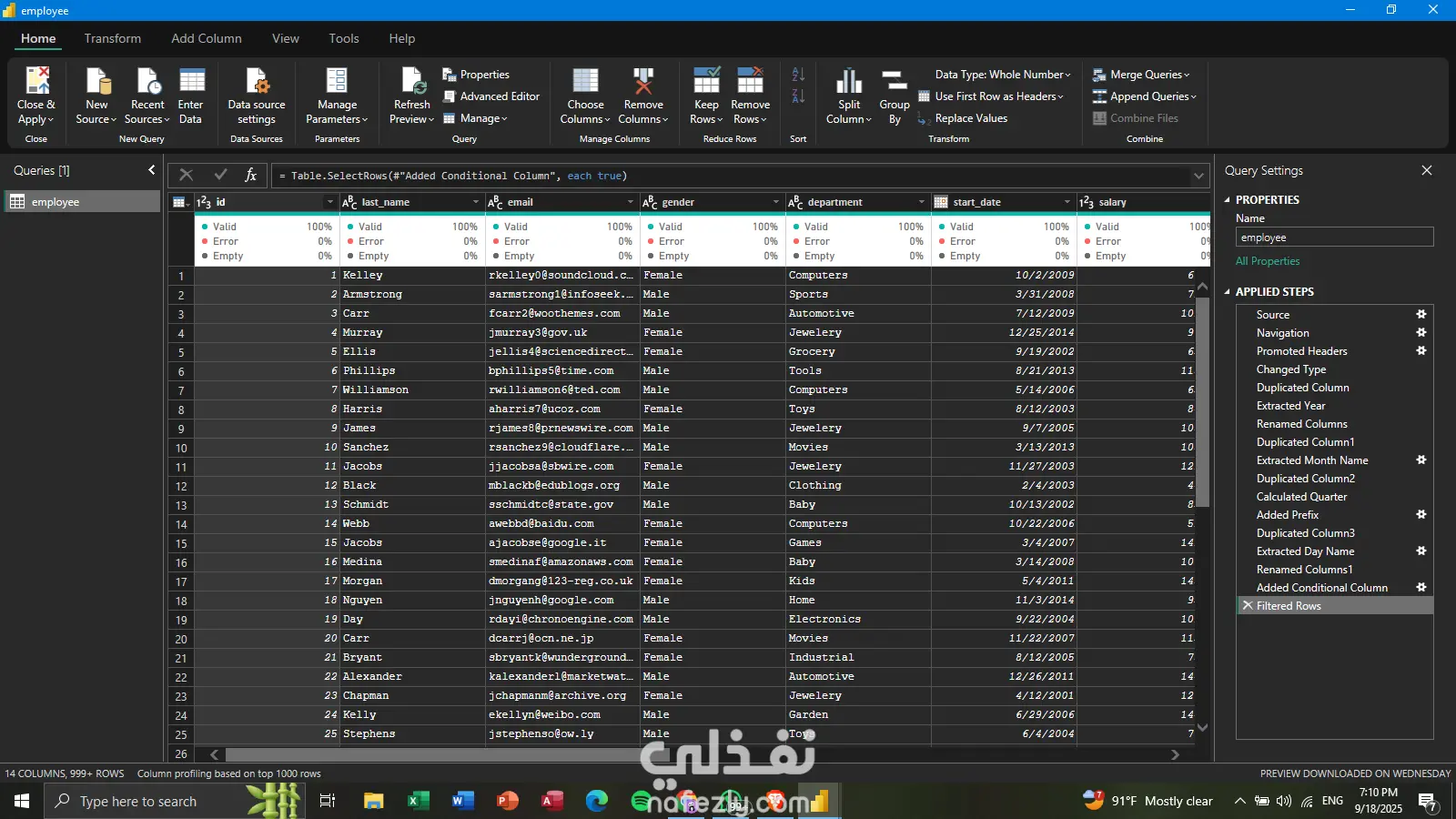Viewport: 1456px width, 819px height.
Task: Close the Query Settings pane
Action: [1426, 170]
